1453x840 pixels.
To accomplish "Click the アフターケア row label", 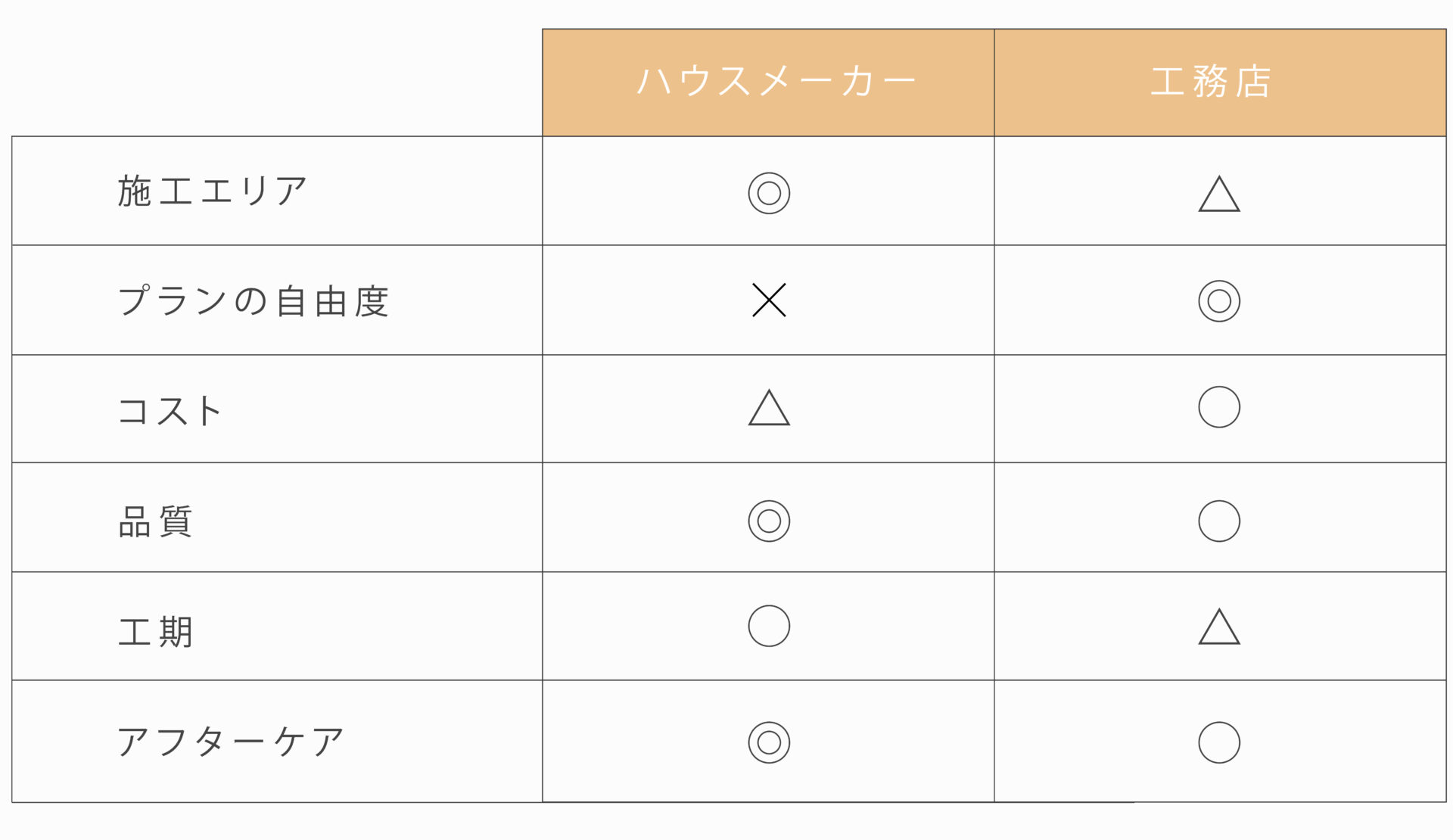I will click(x=231, y=742).
